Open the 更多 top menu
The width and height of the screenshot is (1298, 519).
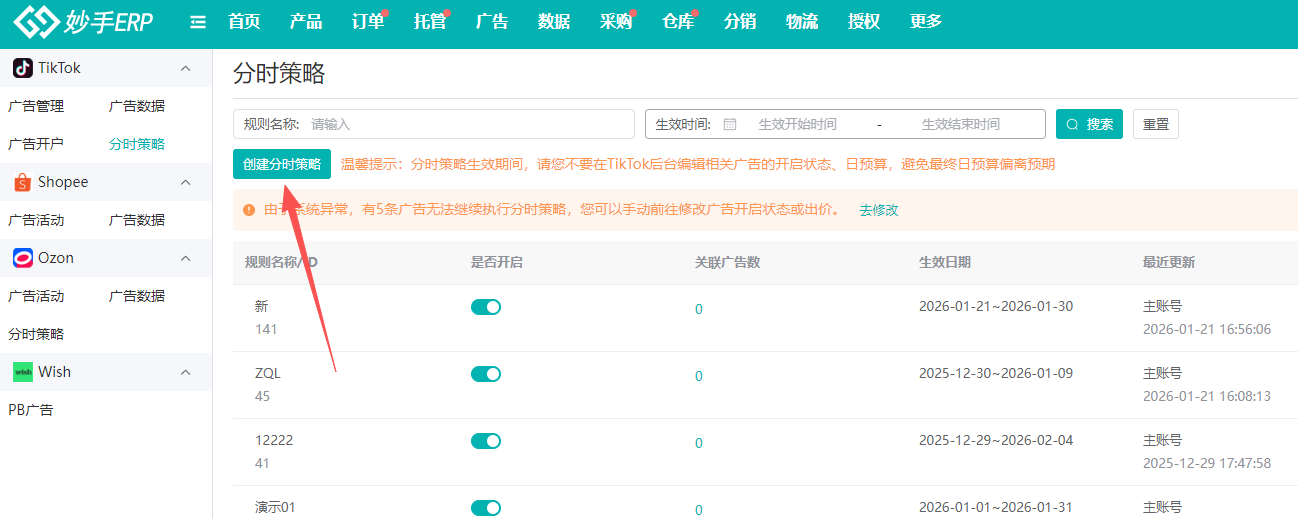[926, 22]
